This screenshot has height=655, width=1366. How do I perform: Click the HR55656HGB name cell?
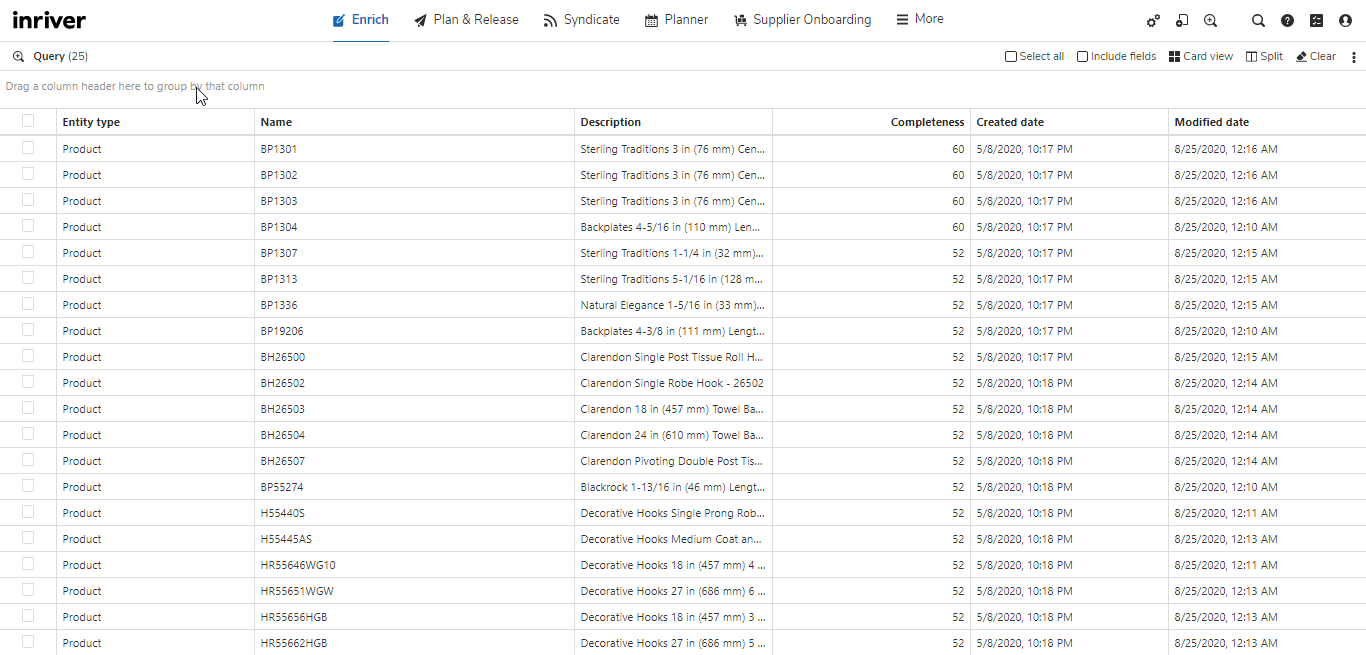[x=414, y=617]
